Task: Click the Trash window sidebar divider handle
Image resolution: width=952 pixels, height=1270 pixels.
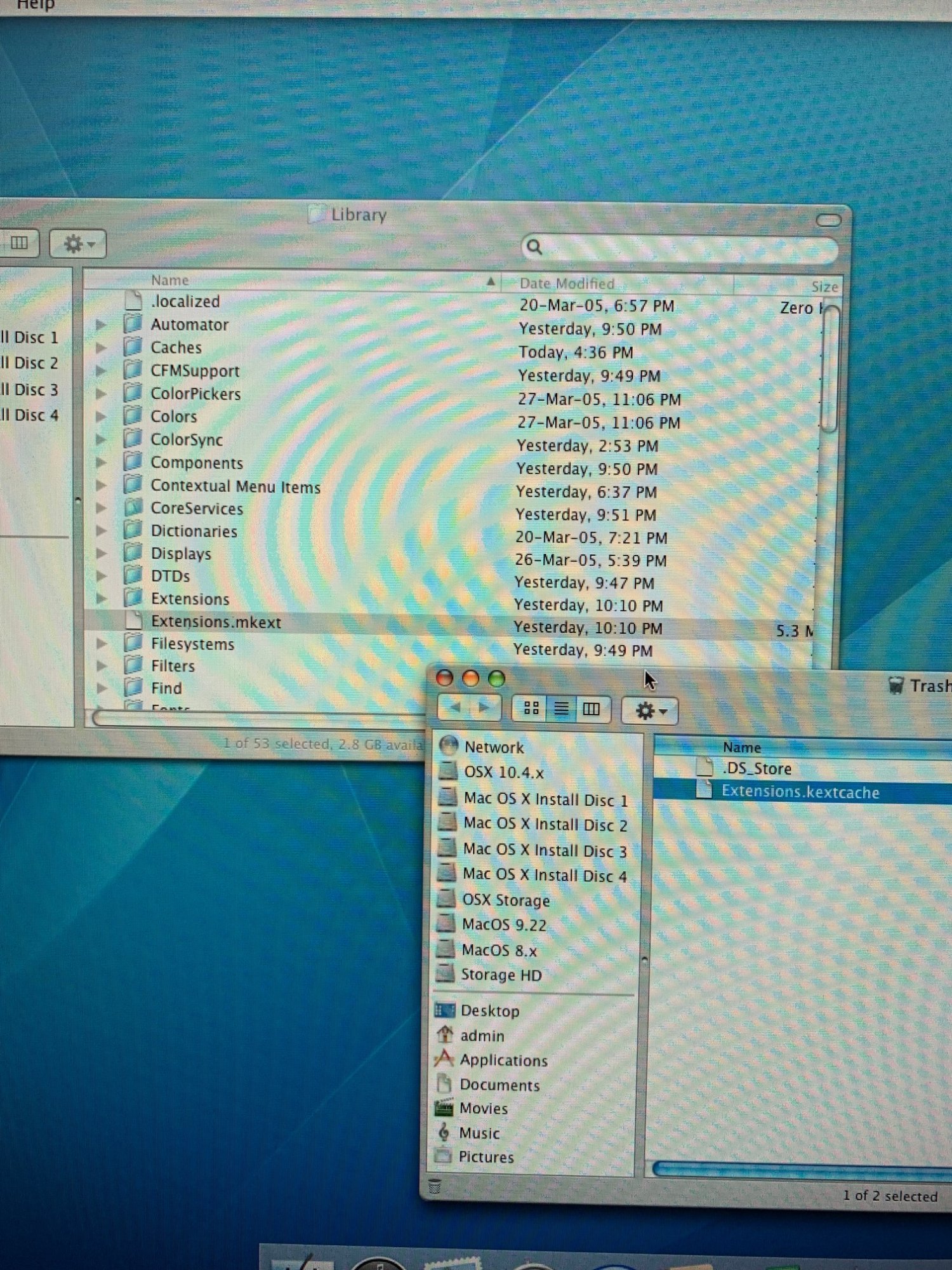Action: [x=645, y=959]
